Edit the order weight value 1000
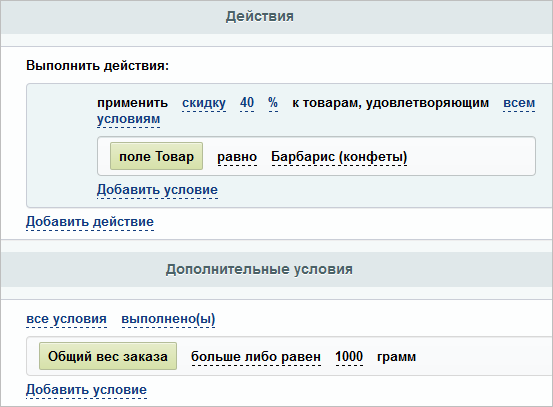The image size is (553, 407). (349, 357)
